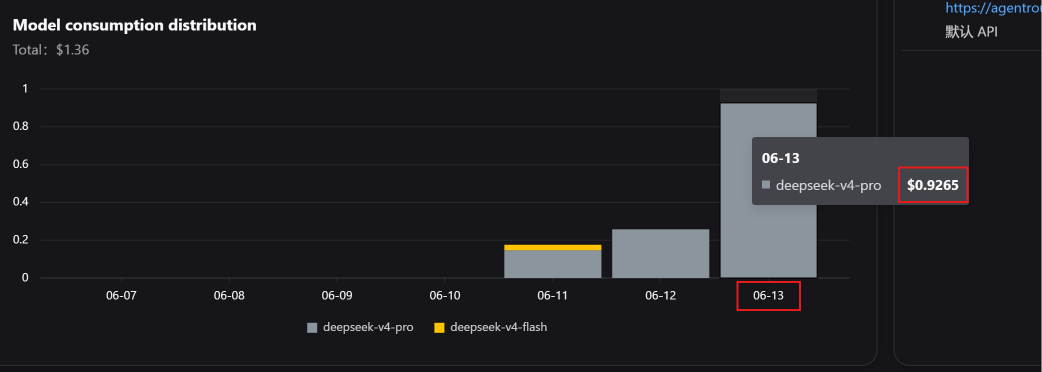
Task: Click the Model consumption distribution heading
Action: coord(134,25)
